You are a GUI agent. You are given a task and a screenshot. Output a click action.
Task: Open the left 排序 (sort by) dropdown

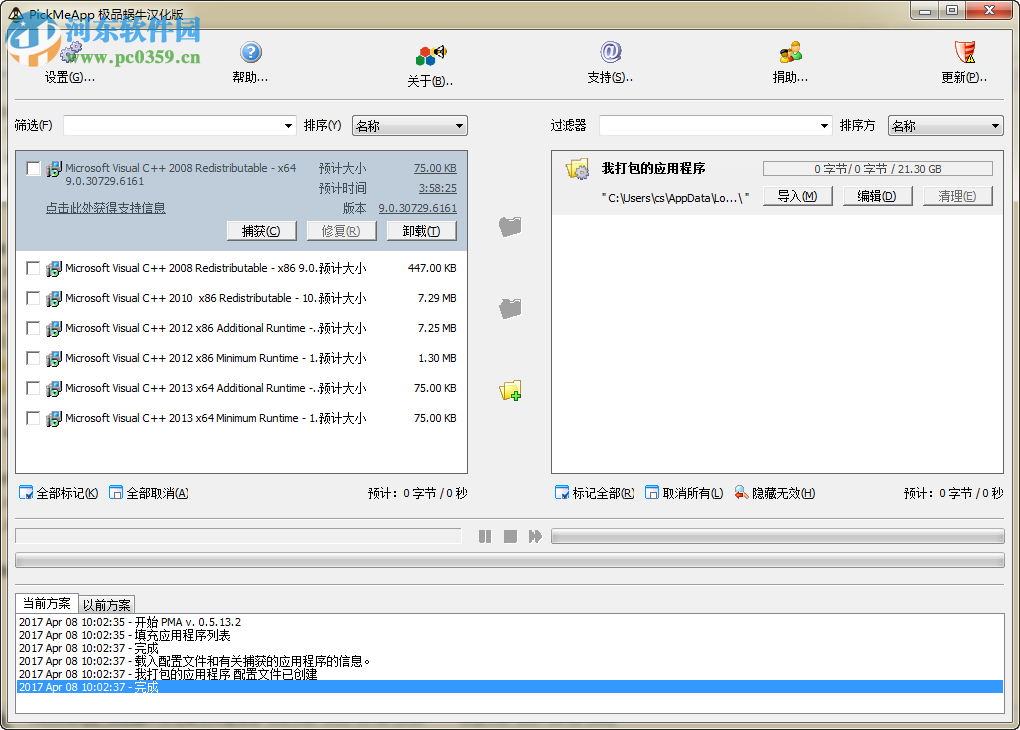coord(409,125)
